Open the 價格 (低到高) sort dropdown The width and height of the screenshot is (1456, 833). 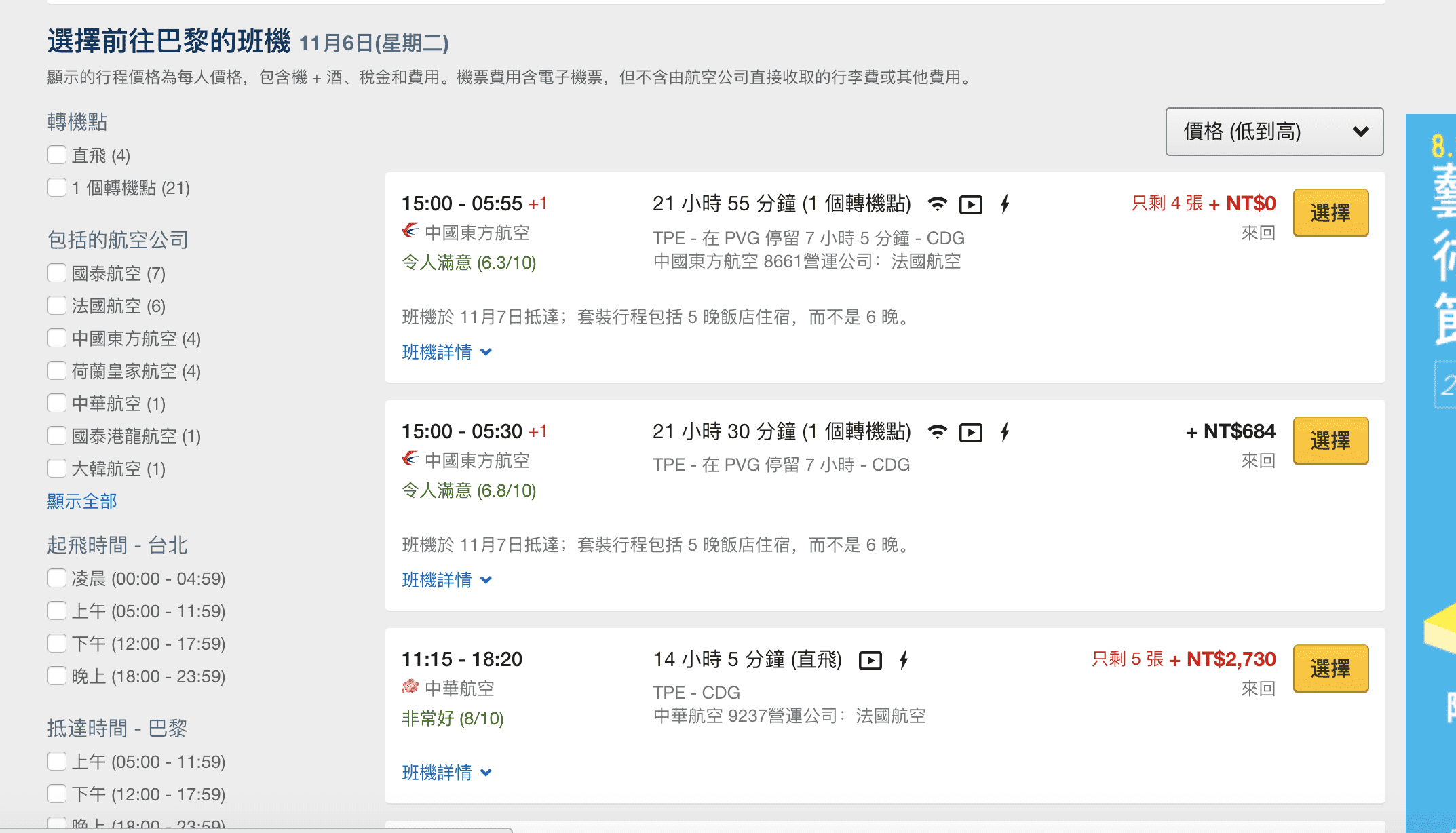1274,132
